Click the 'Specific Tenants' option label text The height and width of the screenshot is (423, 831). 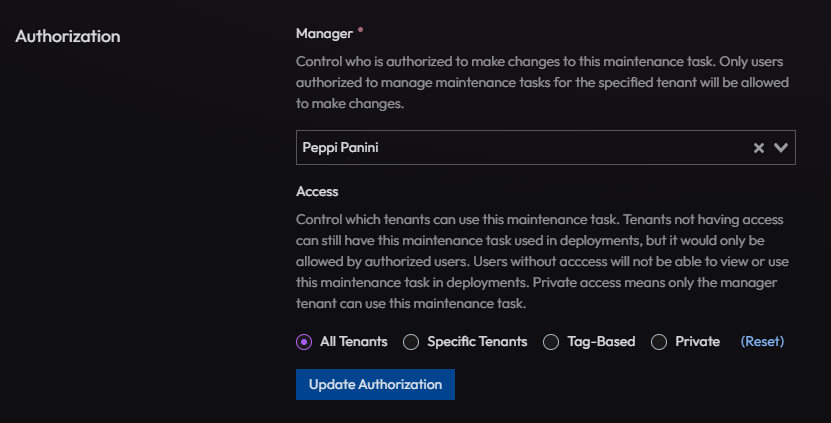pyautogui.click(x=477, y=341)
